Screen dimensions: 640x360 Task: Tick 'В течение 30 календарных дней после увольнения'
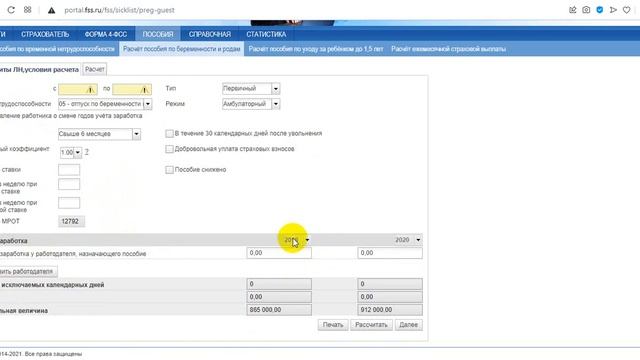pos(169,133)
